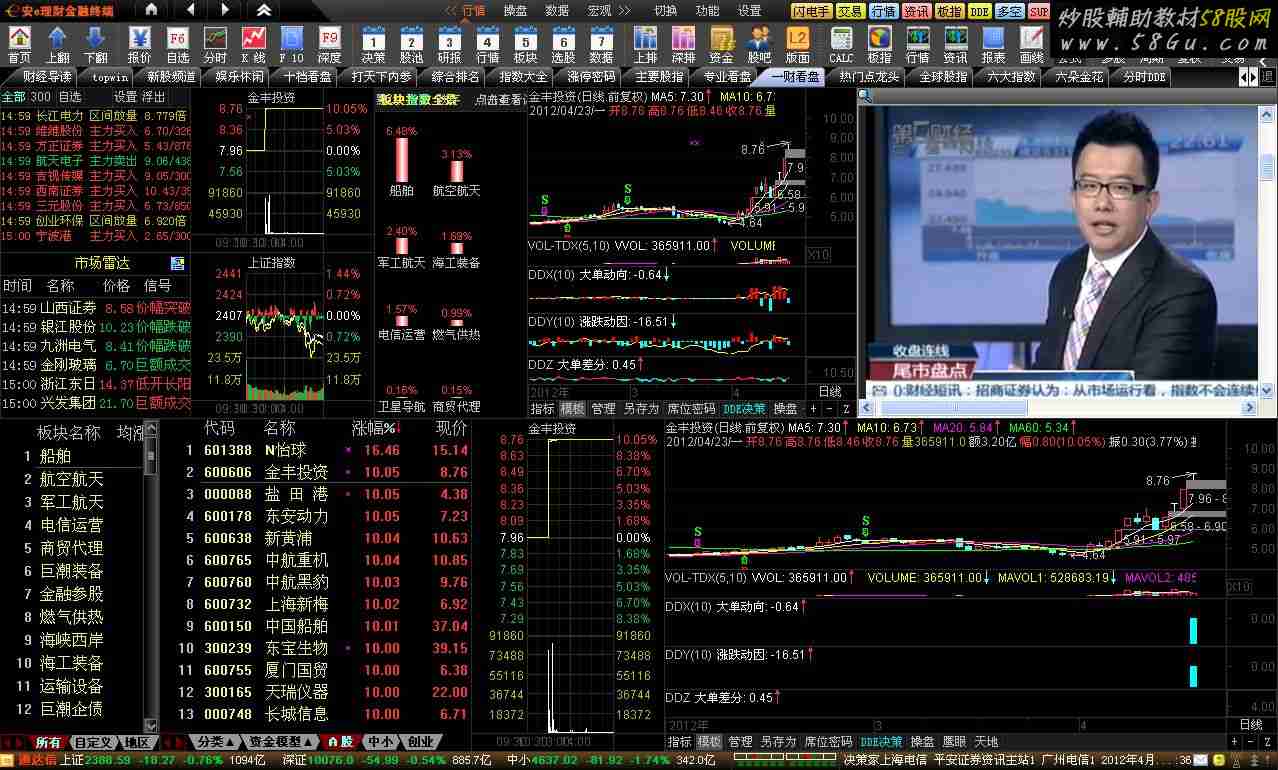Screen dimensions: 1278x770
Task: Open the 报表 reports icon
Action: pos(993,44)
